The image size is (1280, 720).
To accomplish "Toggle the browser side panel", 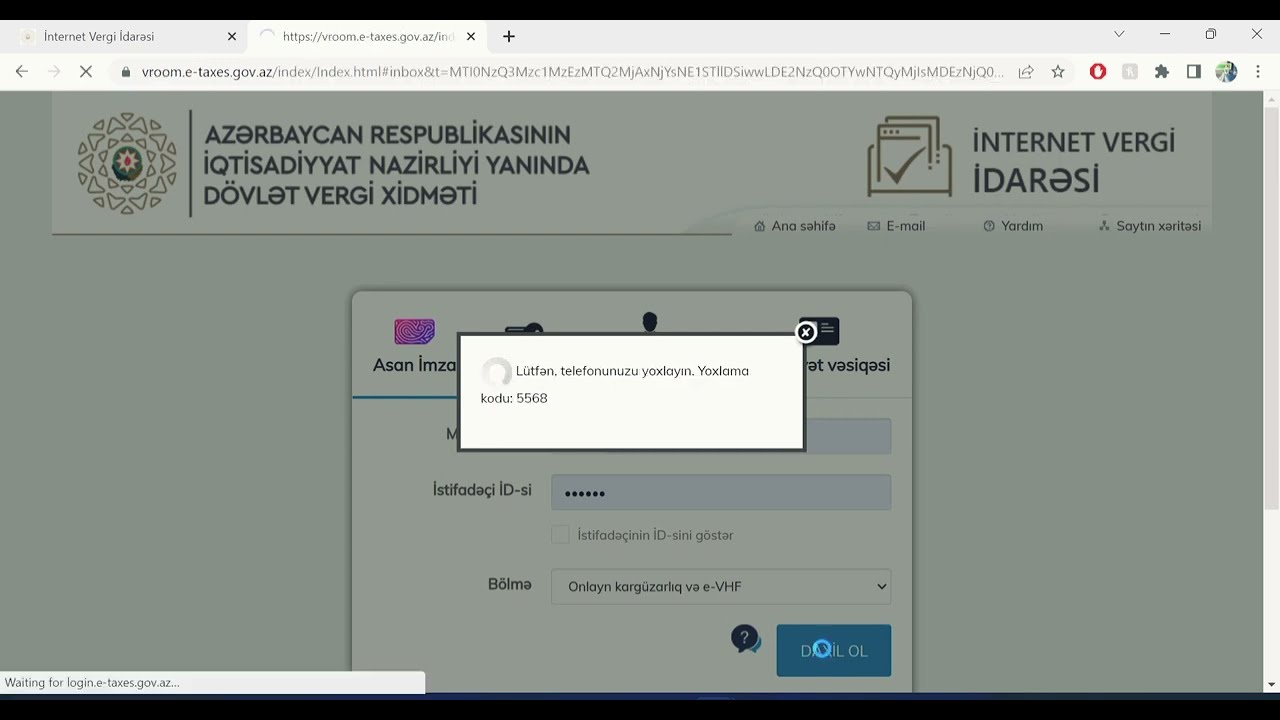I will (x=1194, y=72).
